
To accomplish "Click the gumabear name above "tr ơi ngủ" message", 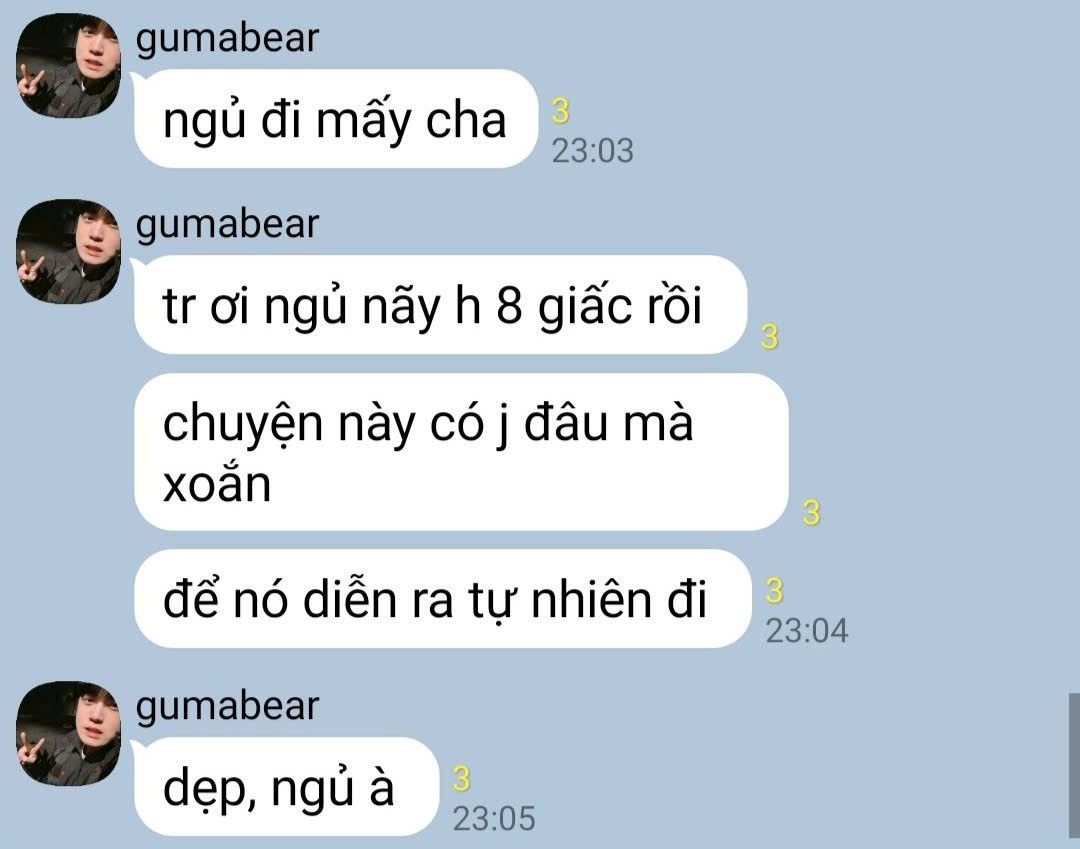I will tap(227, 224).
